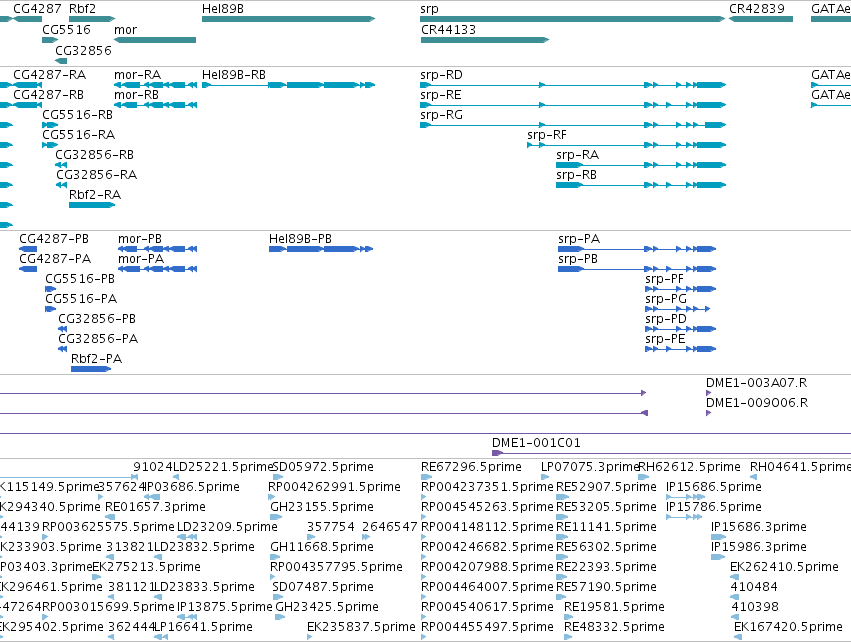This screenshot has height=642, width=851.
Task: Click transcript srp-RG label
Action: click(x=441, y=115)
